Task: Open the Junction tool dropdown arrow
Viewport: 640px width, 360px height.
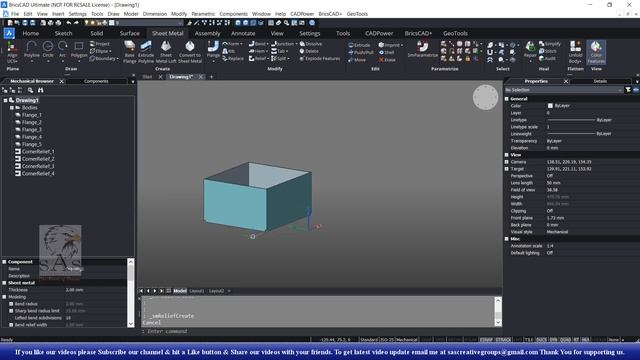Action: (296, 44)
